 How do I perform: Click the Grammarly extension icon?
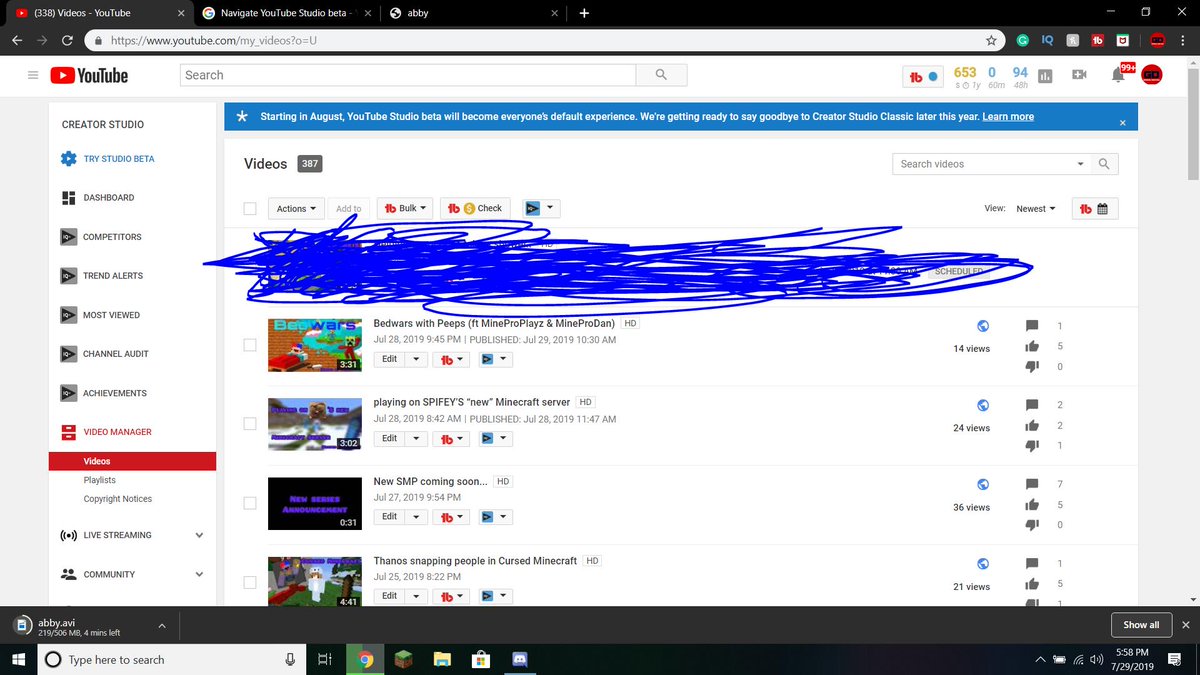pos(1022,41)
